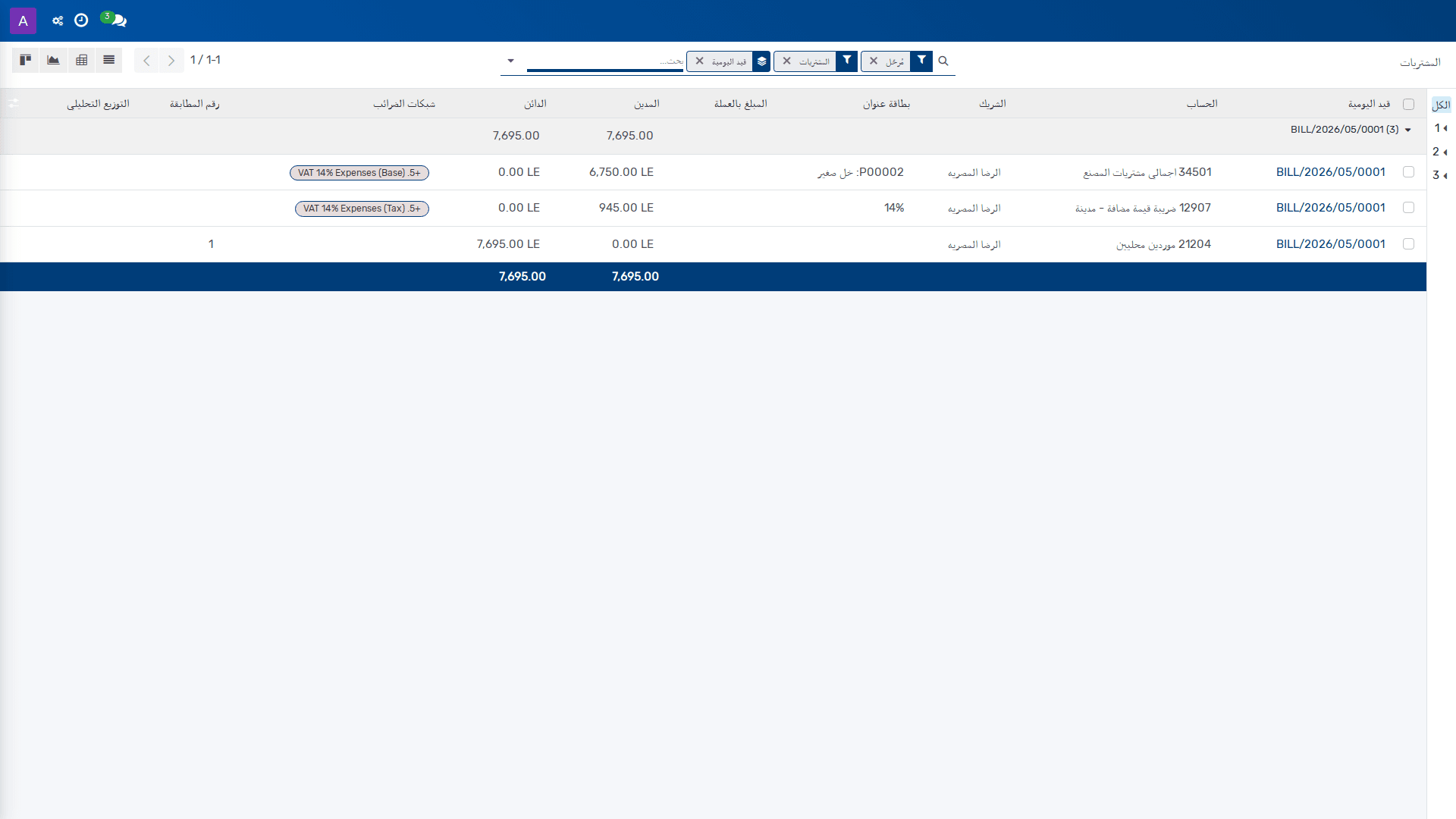Click the search input field
Image resolution: width=1456 pixels, height=819 pixels.
click(605, 61)
